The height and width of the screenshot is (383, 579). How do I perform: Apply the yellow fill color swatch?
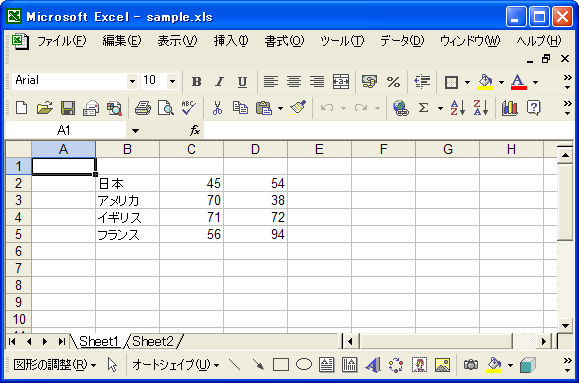tap(485, 82)
